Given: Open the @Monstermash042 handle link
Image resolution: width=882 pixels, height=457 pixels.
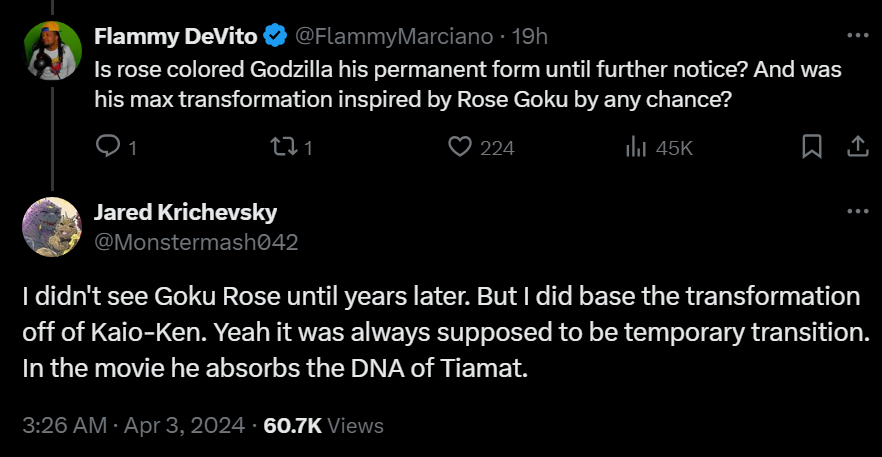Looking at the screenshot, I should 196,241.
